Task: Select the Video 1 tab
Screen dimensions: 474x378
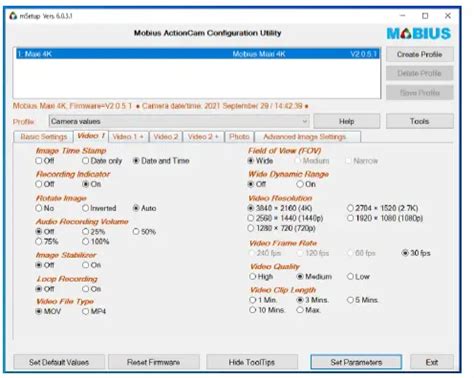Action: coord(91,136)
